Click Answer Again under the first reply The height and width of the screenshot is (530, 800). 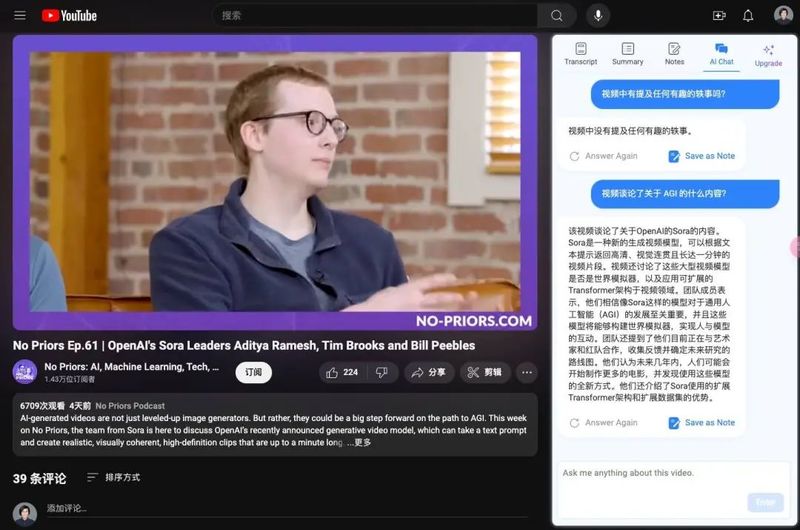[604, 156]
